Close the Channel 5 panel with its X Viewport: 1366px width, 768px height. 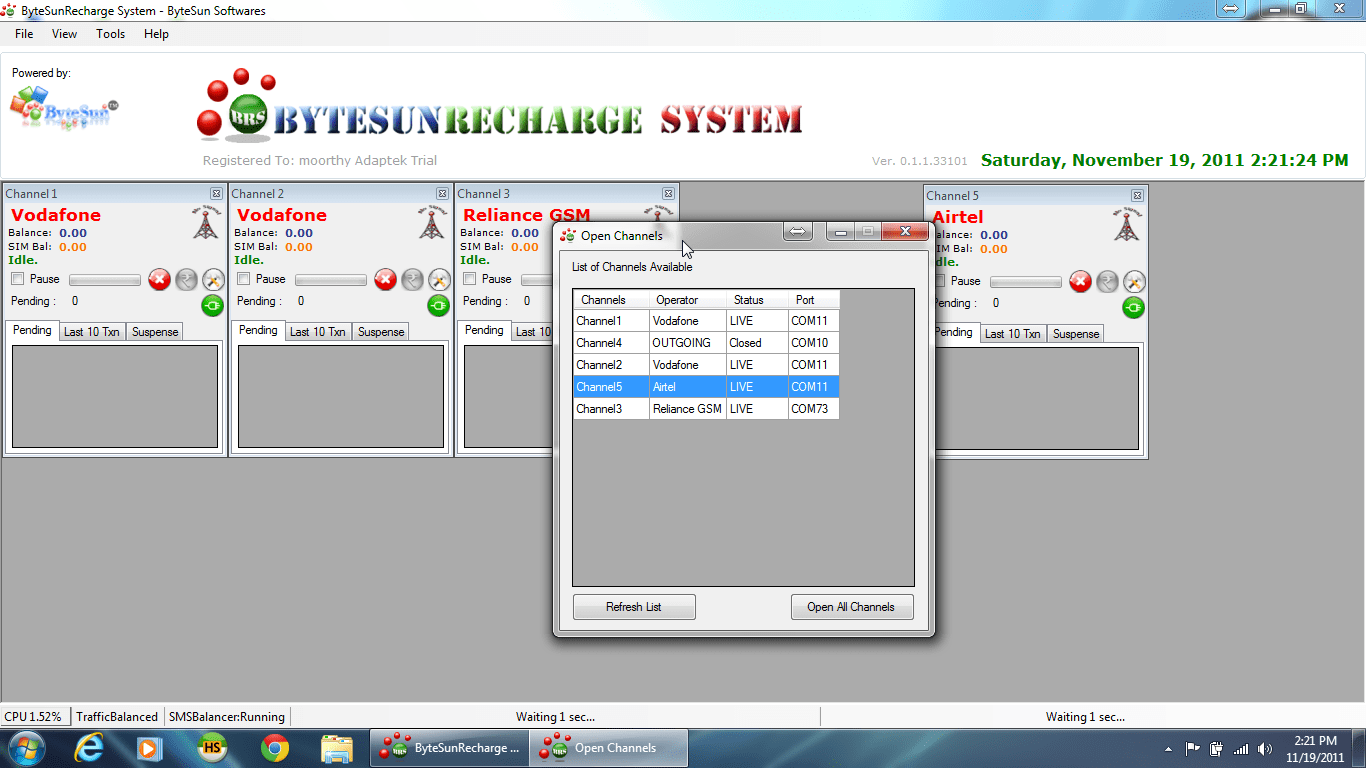coord(1137,195)
